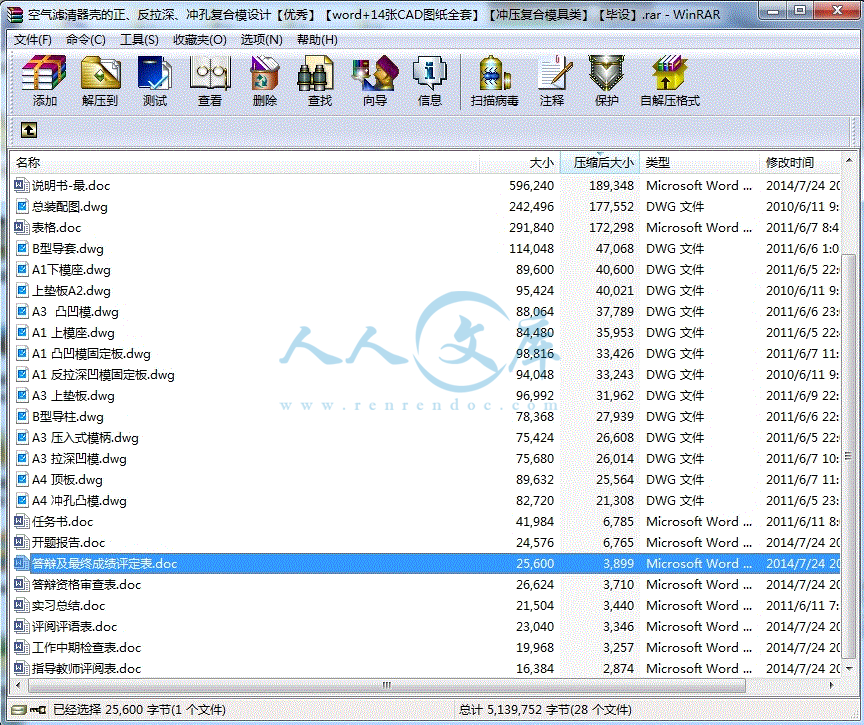This screenshot has width=864, height=725.
Task: Click size value 596,240
Action: 531,186
